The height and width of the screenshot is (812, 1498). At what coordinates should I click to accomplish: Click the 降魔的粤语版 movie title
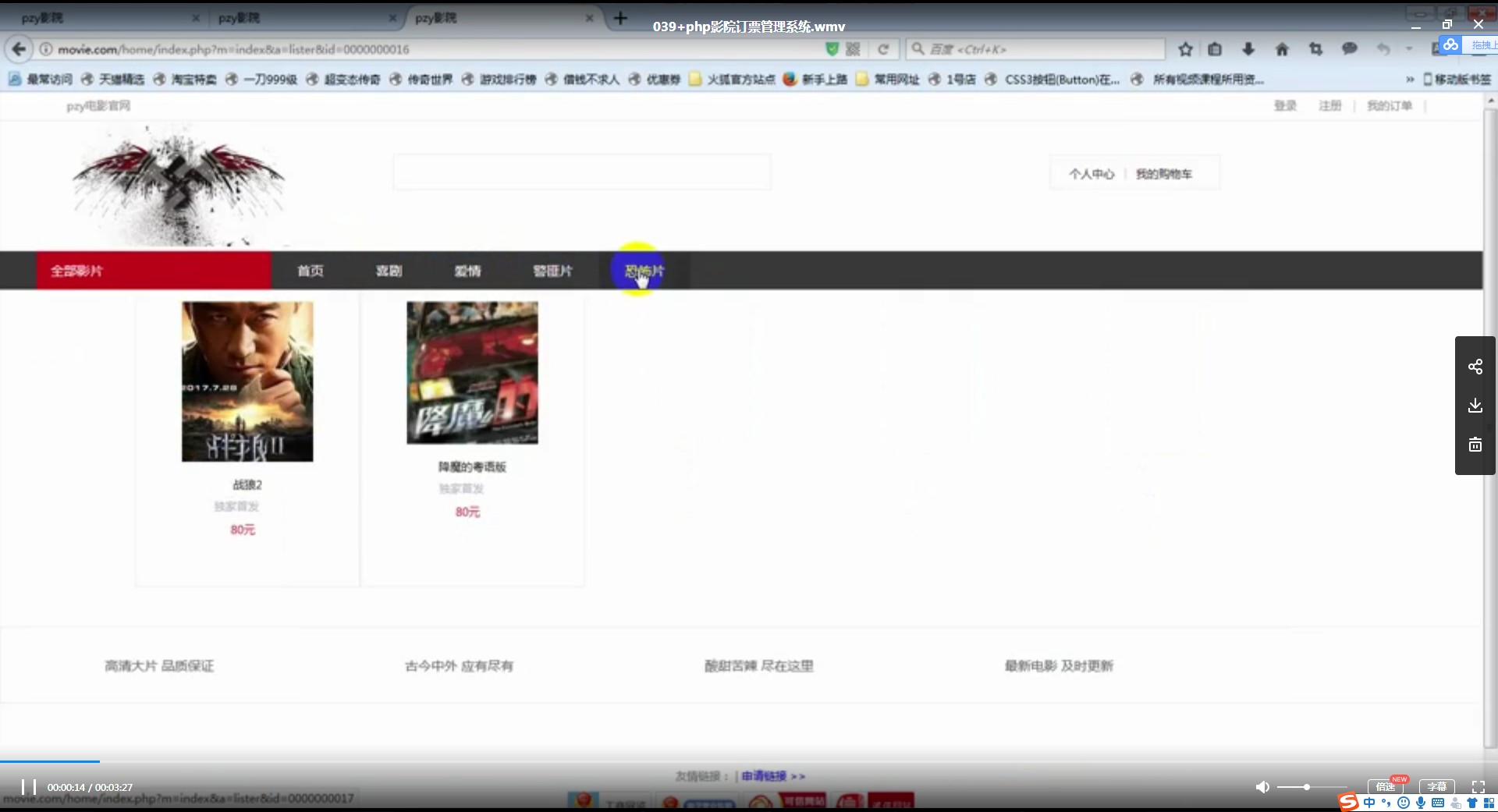(x=472, y=466)
